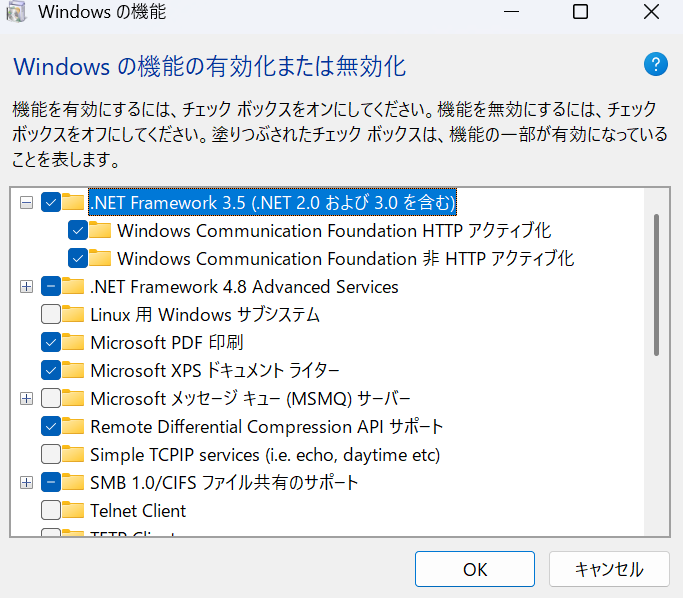The width and height of the screenshot is (683, 598).
Task: Click the blue help question mark icon
Action: pyautogui.click(x=655, y=65)
